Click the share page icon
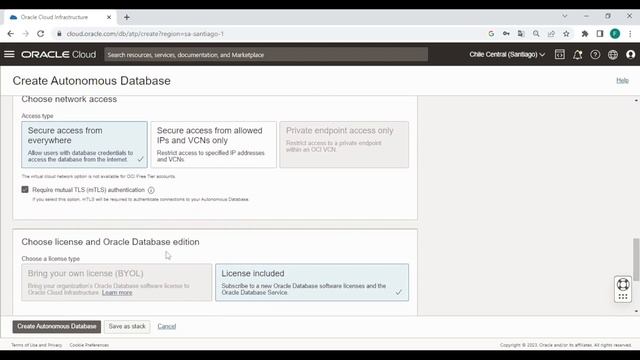The width and height of the screenshot is (640, 360). click(x=551, y=34)
